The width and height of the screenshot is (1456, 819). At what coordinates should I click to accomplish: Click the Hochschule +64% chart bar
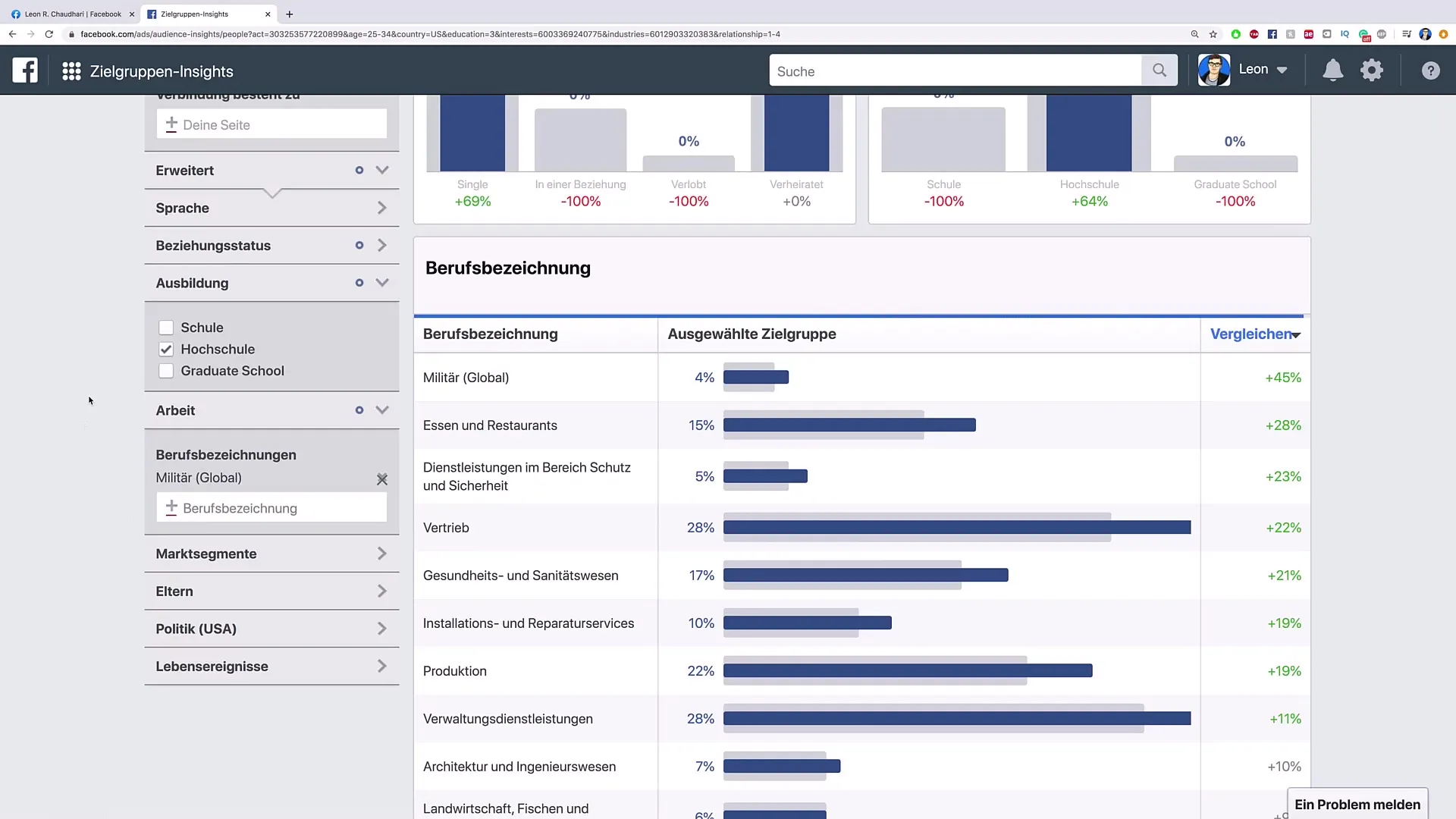[x=1089, y=133]
